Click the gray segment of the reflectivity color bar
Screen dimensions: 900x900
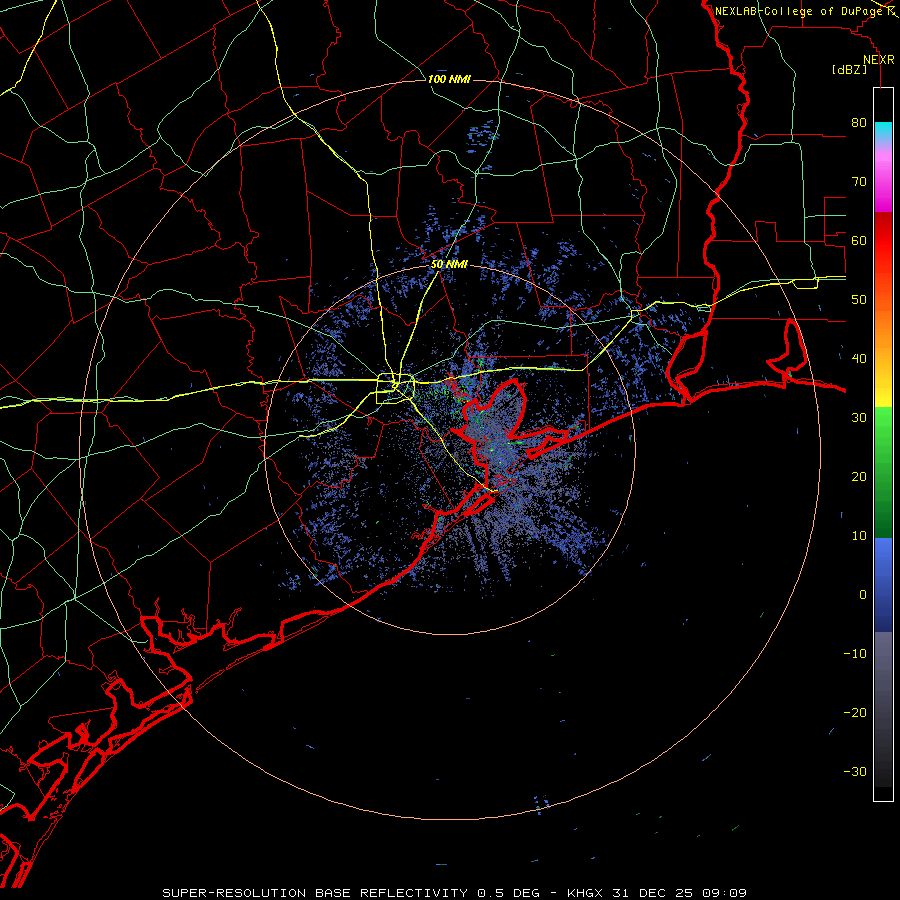point(883,709)
